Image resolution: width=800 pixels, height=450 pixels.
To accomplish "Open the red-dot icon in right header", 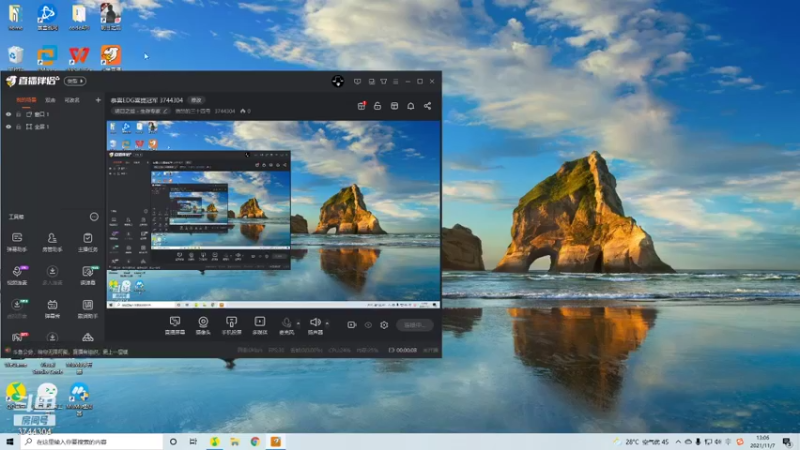I will coord(361,106).
